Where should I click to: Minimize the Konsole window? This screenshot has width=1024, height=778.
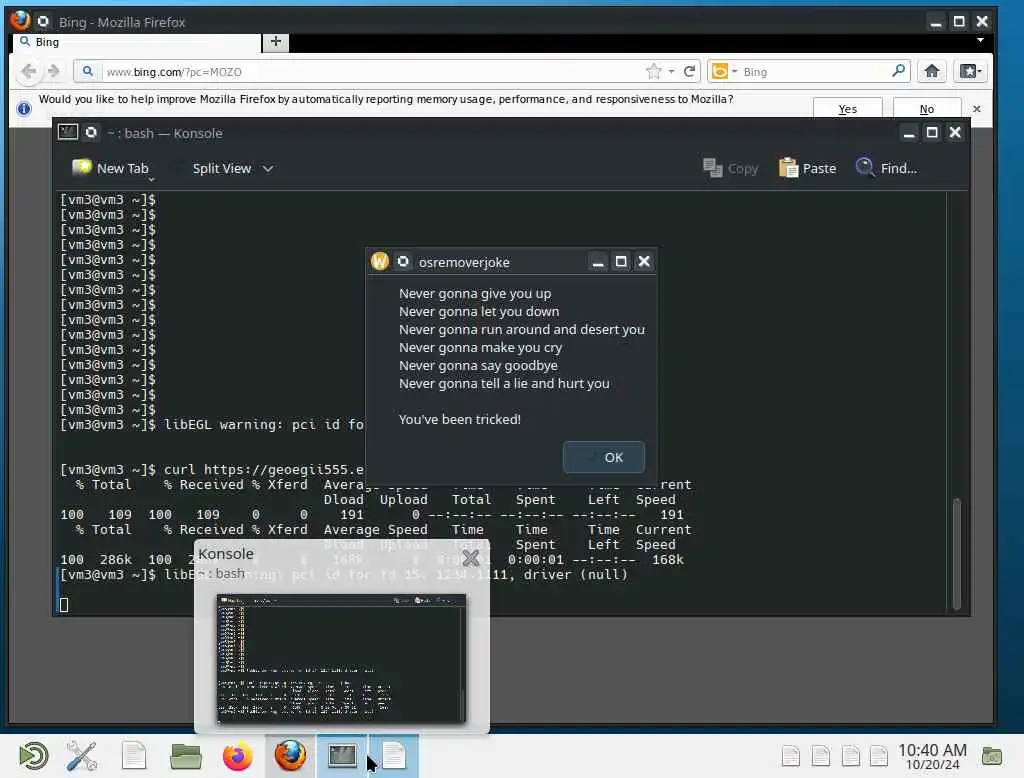908,133
